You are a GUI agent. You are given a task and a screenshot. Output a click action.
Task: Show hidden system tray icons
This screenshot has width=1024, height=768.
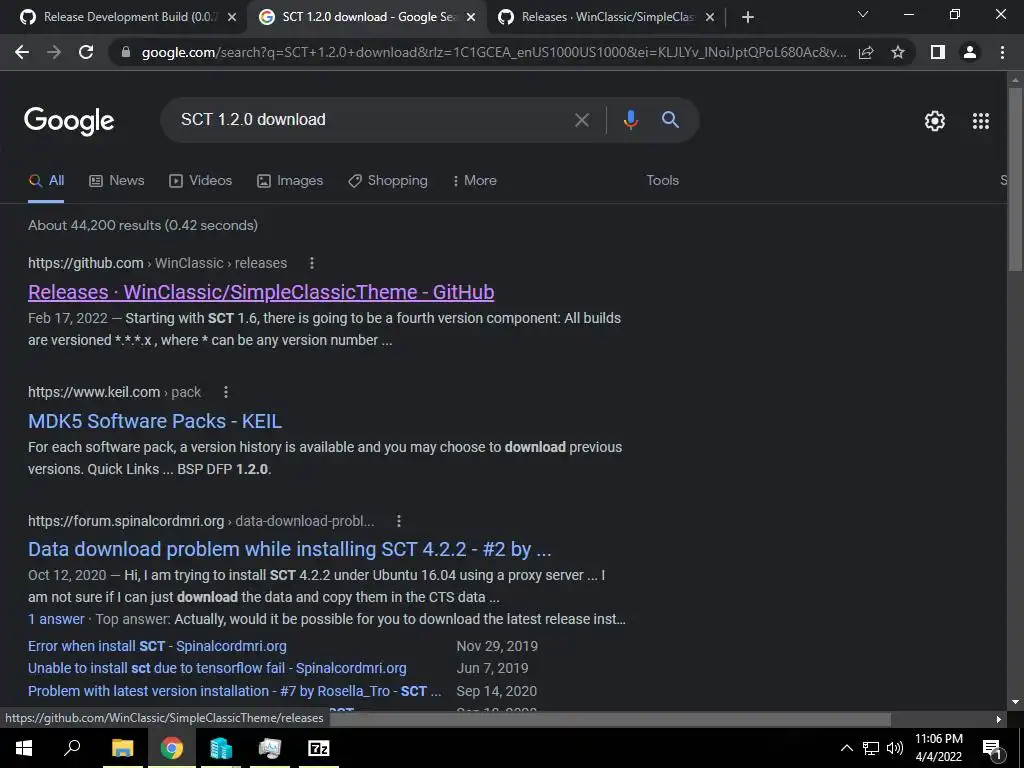846,748
